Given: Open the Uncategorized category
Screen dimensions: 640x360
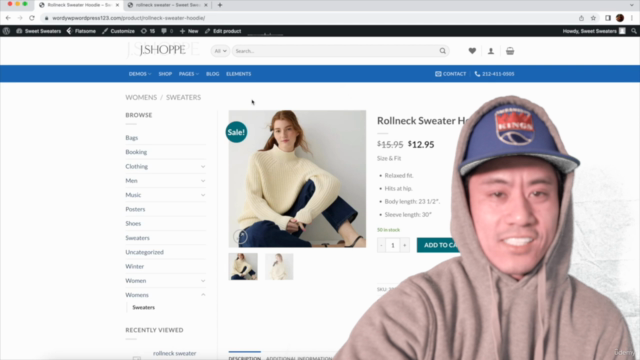Looking at the screenshot, I should (144, 252).
